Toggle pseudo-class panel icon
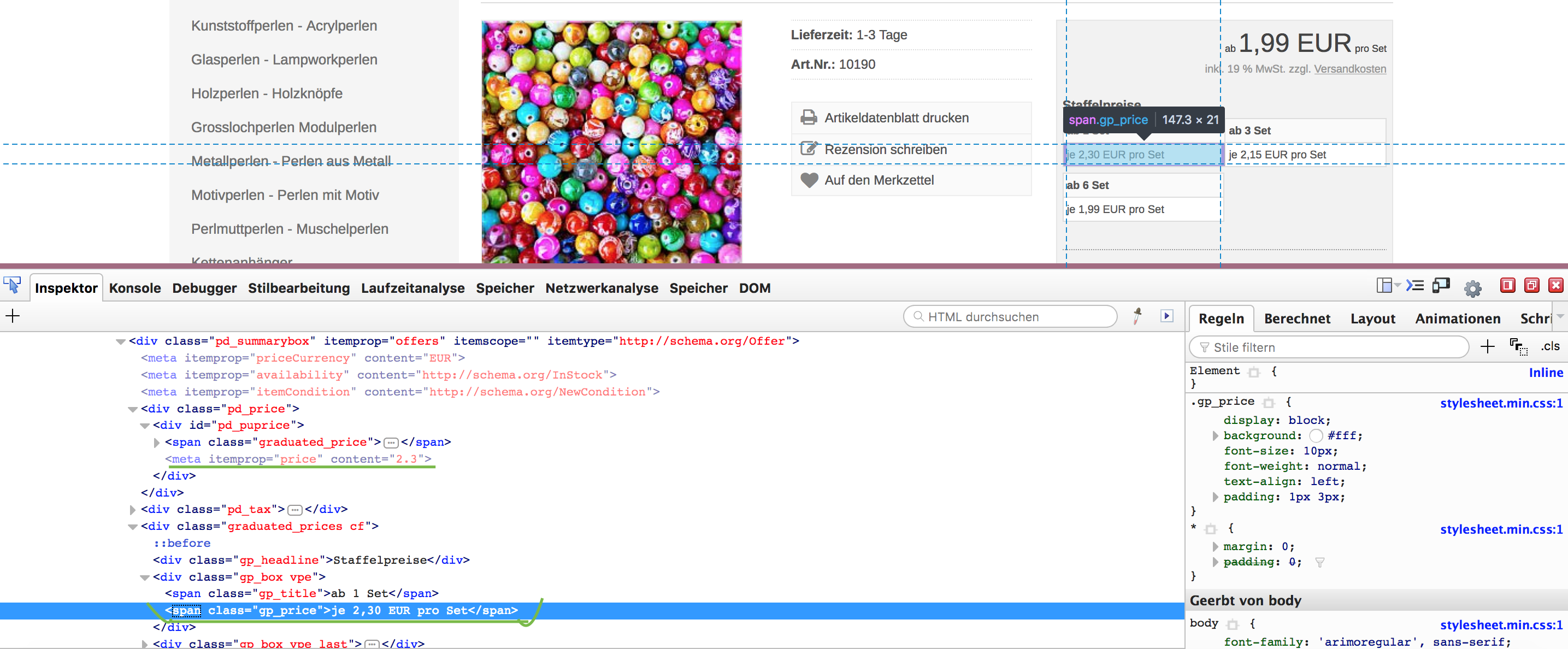 [1518, 347]
